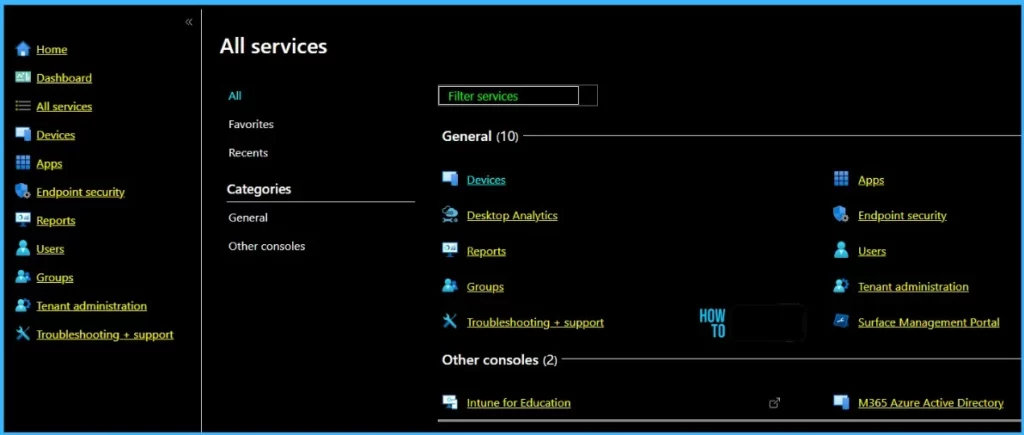Image resolution: width=1024 pixels, height=435 pixels.
Task: Collapse the sidebar with double chevron
Action: click(x=189, y=22)
